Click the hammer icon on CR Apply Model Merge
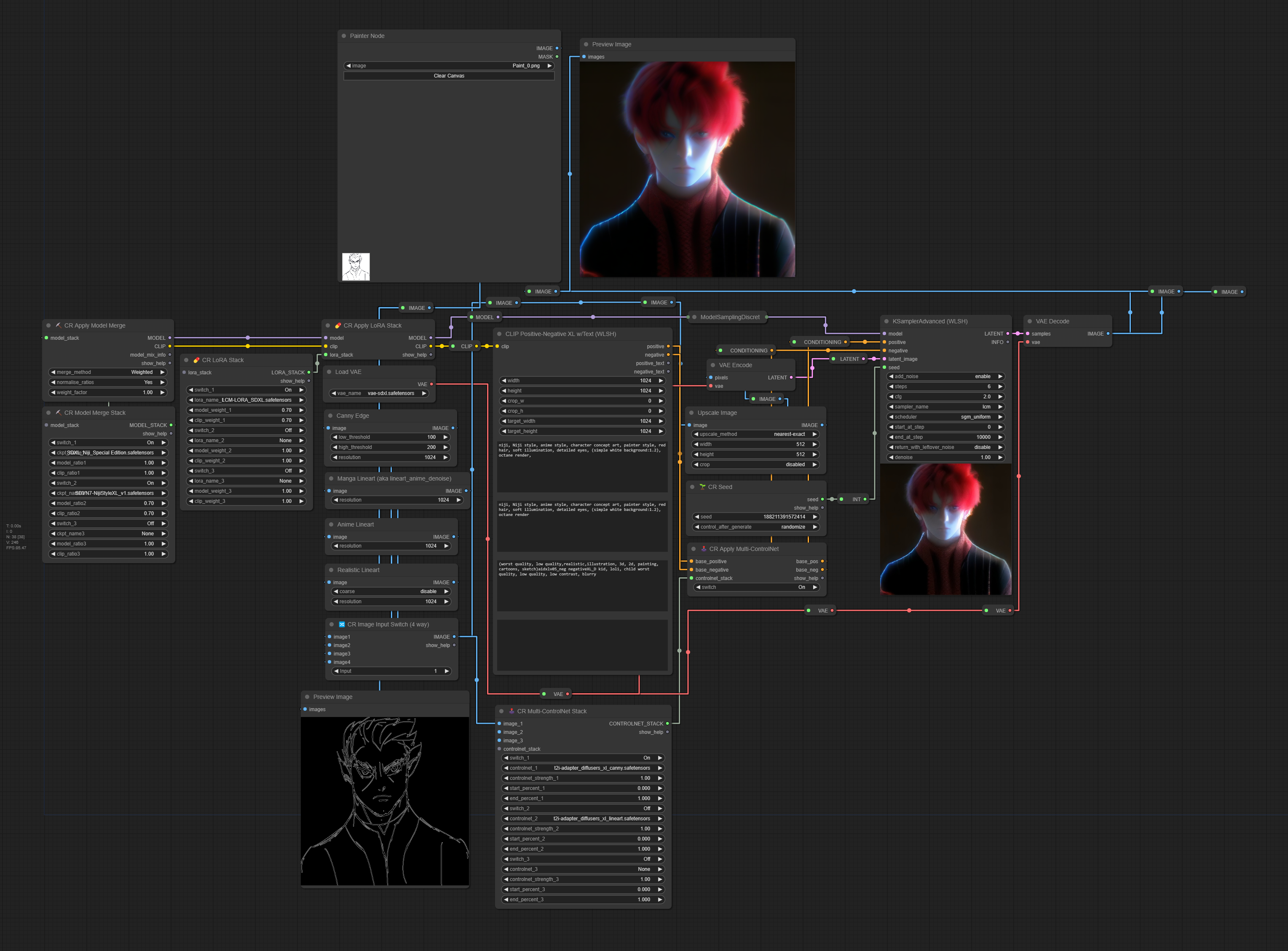This screenshot has height=951, width=1288. [58, 326]
